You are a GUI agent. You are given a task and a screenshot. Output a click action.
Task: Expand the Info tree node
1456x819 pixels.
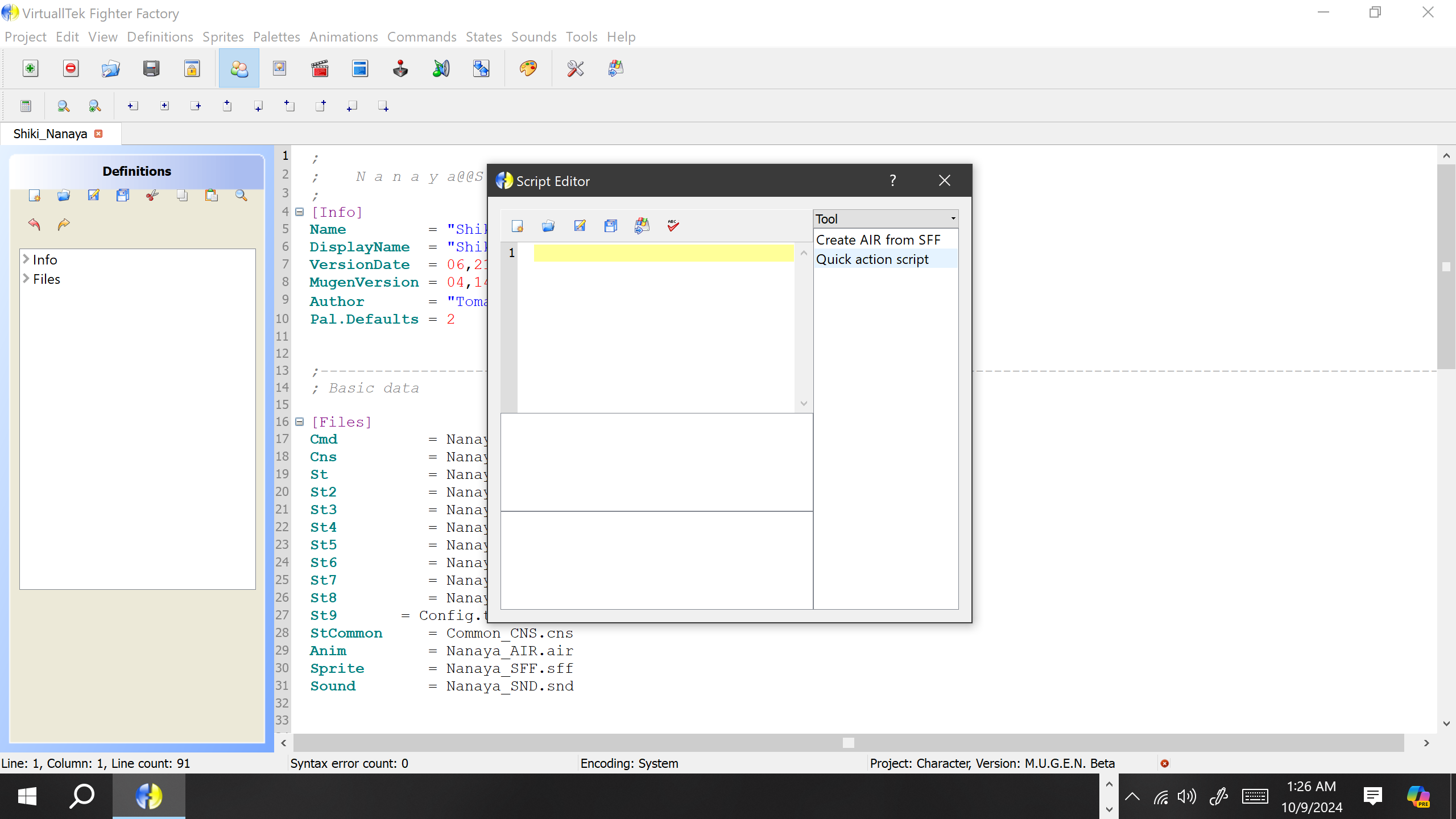coord(26,259)
